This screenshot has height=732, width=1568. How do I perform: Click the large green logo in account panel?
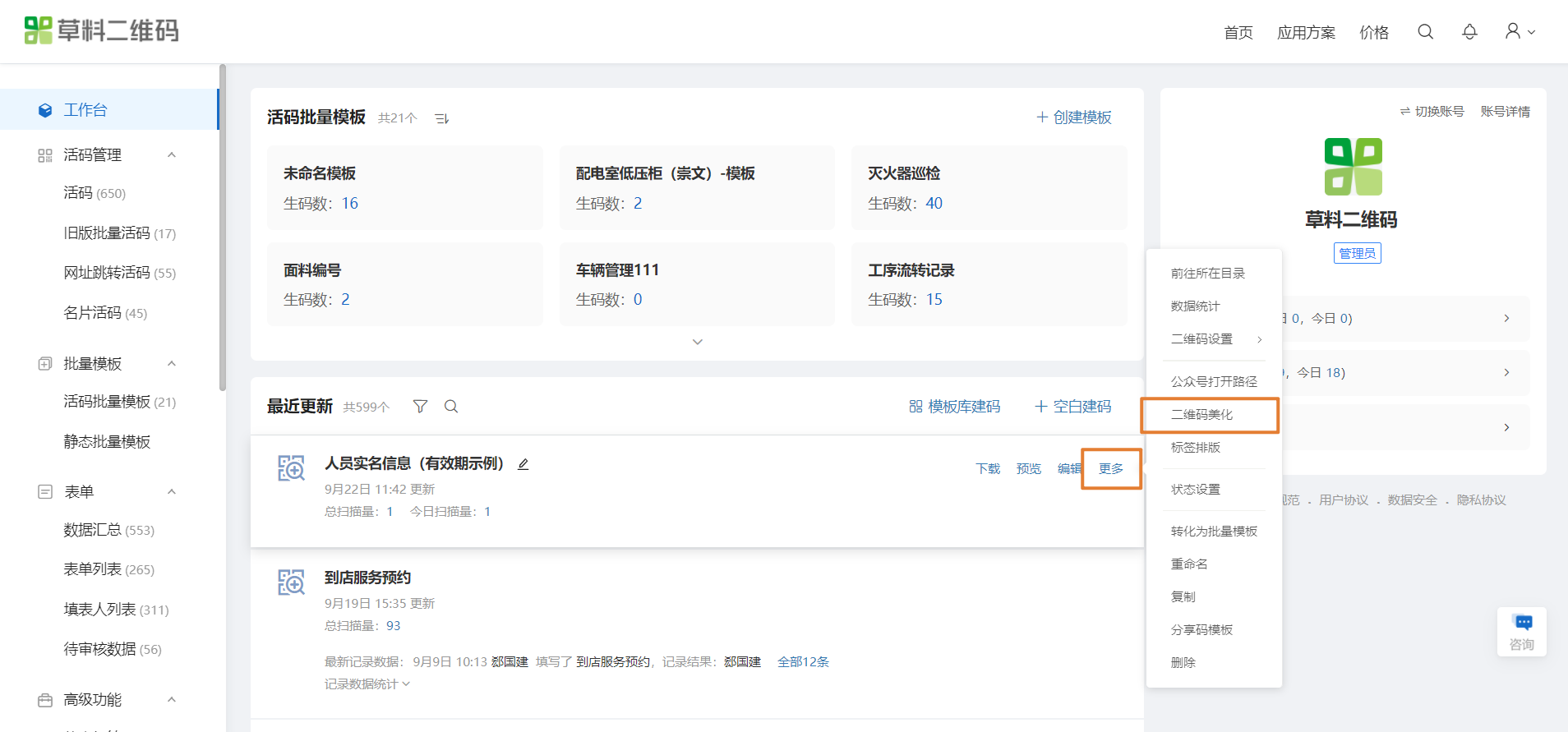pos(1353,167)
